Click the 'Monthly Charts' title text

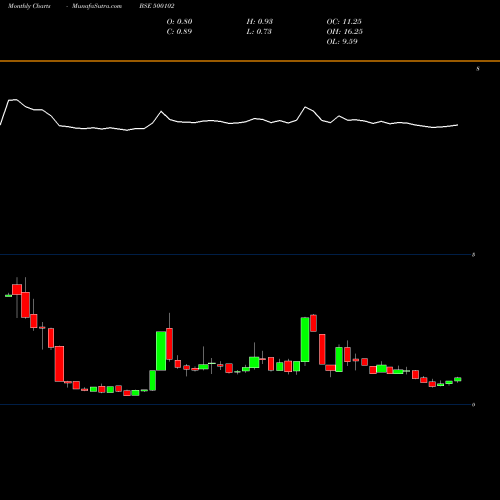point(29,6)
